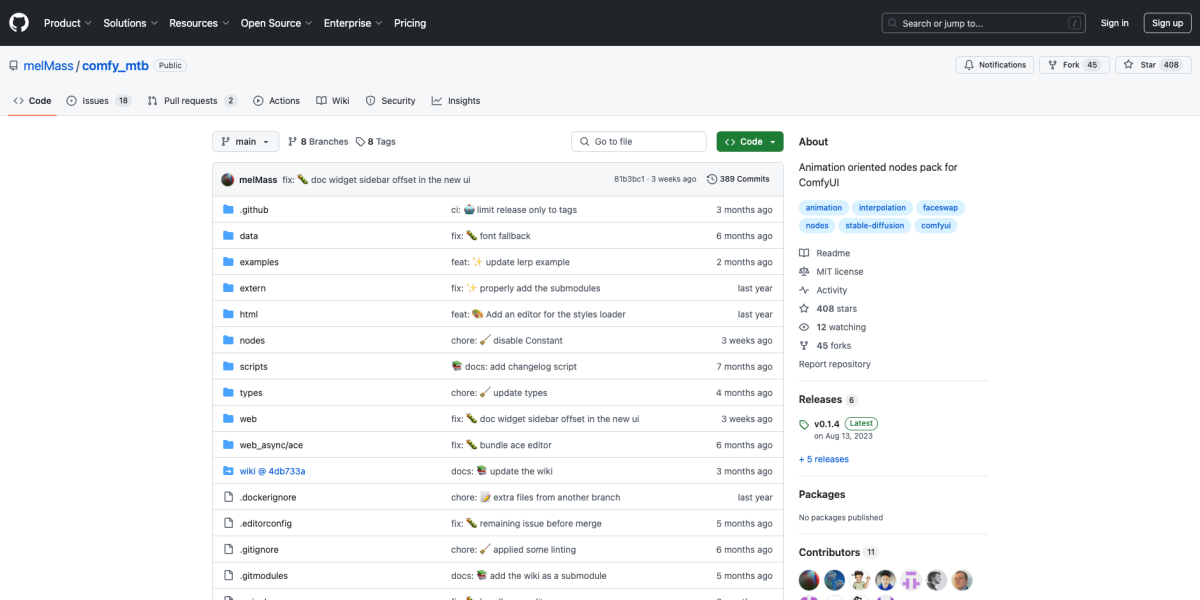This screenshot has height=600, width=1200.
Task: Open the Insights tab
Action: point(456,101)
